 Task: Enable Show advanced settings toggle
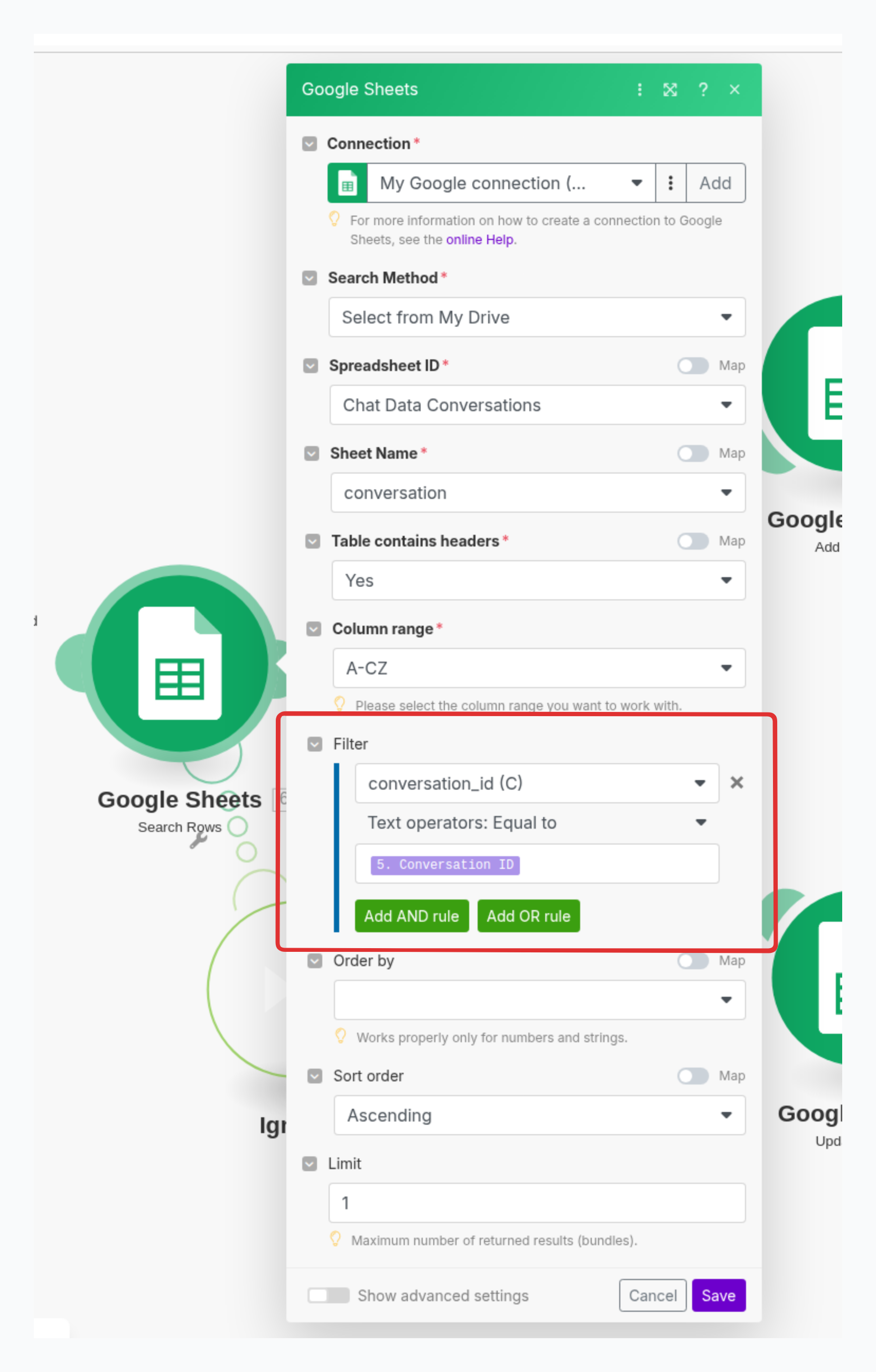[329, 1295]
